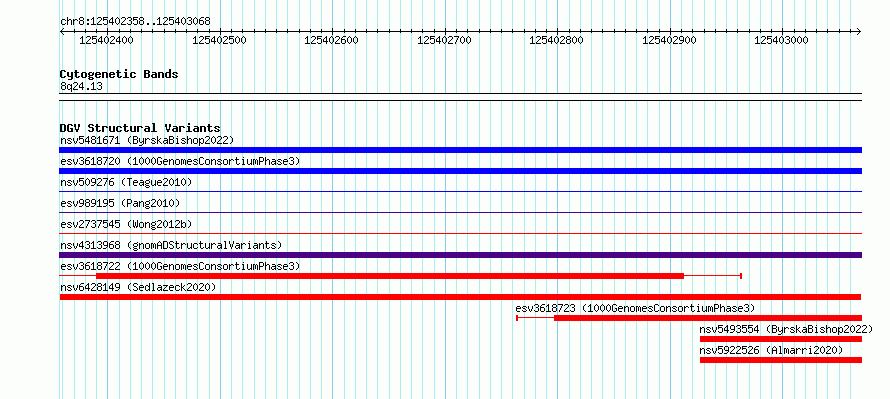Click ruler position 125402800
The height and width of the screenshot is (399, 890).
pos(556,40)
